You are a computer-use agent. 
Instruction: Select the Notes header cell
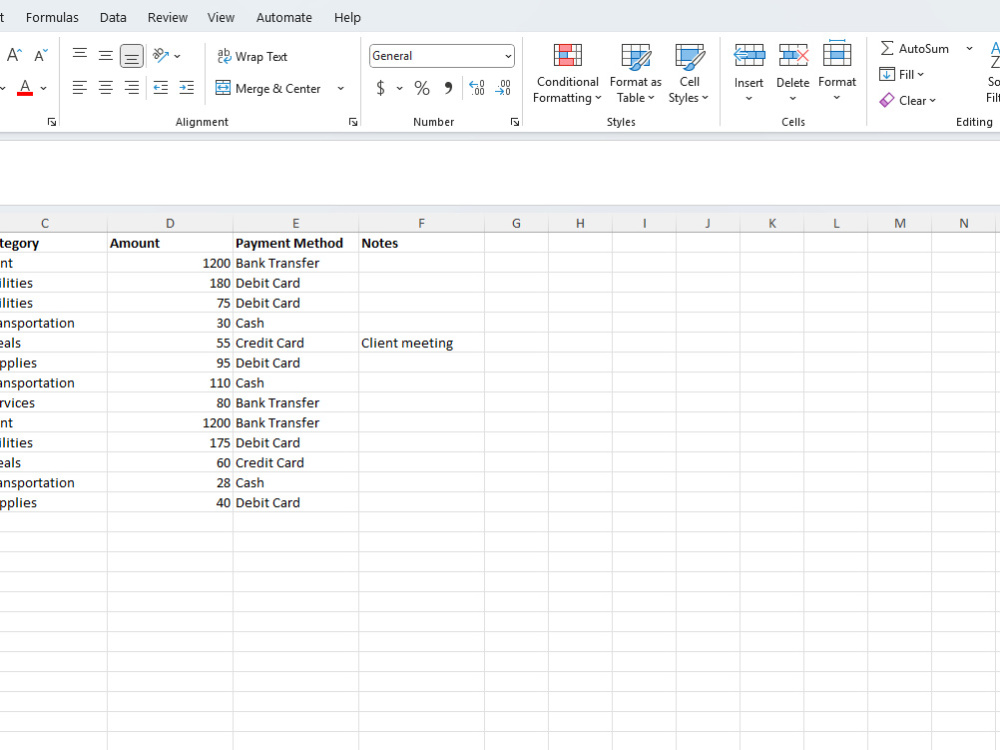coord(422,243)
